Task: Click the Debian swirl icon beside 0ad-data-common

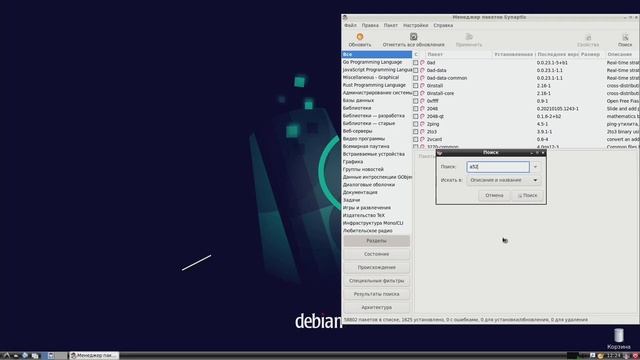Action: [x=422, y=78]
